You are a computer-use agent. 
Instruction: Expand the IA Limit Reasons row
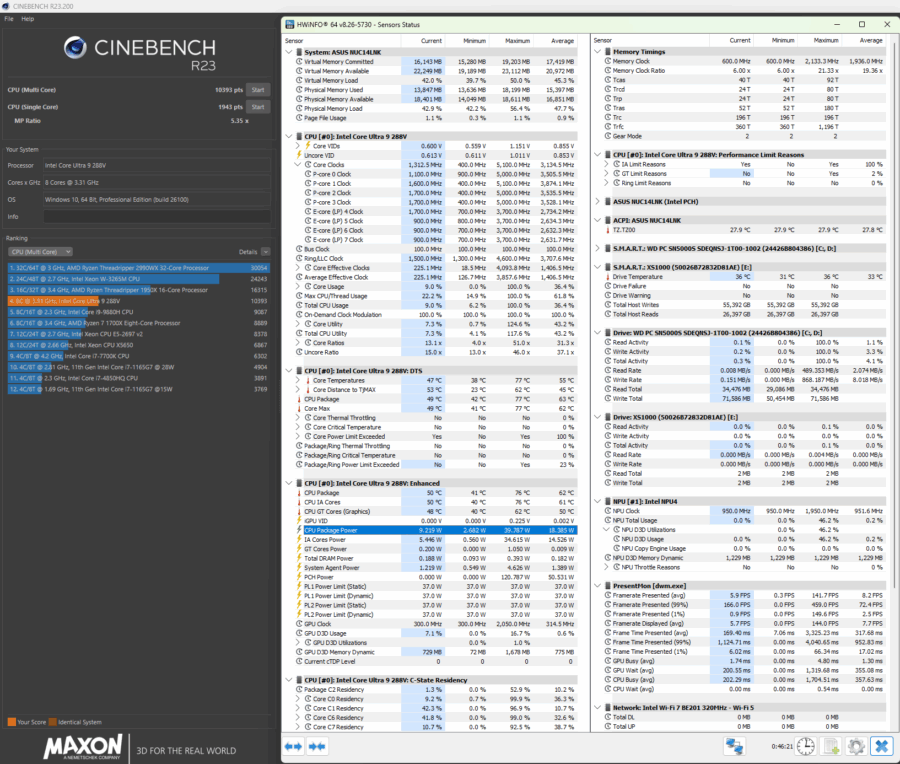click(606, 164)
